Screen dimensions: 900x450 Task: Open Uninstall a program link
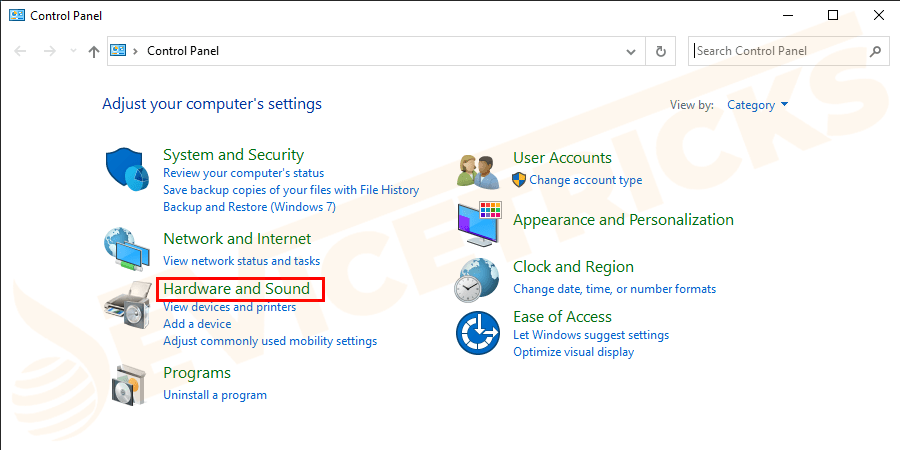[x=215, y=395]
